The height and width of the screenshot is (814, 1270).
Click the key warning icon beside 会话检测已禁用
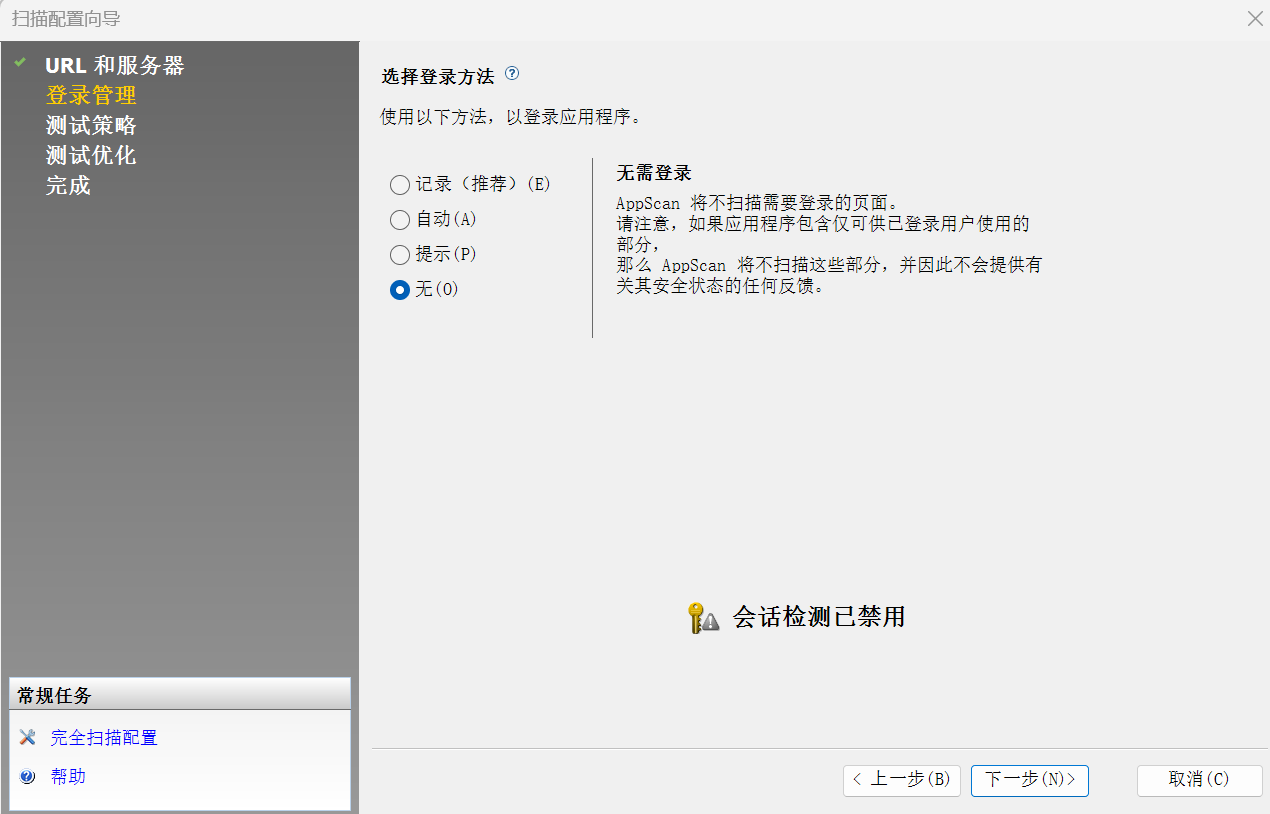(x=703, y=617)
